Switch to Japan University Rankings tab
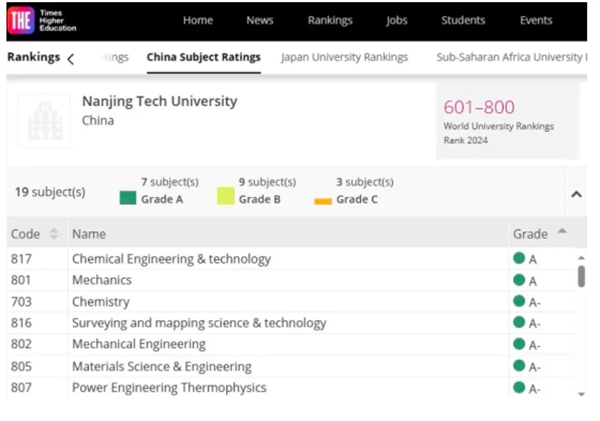 tap(344, 57)
